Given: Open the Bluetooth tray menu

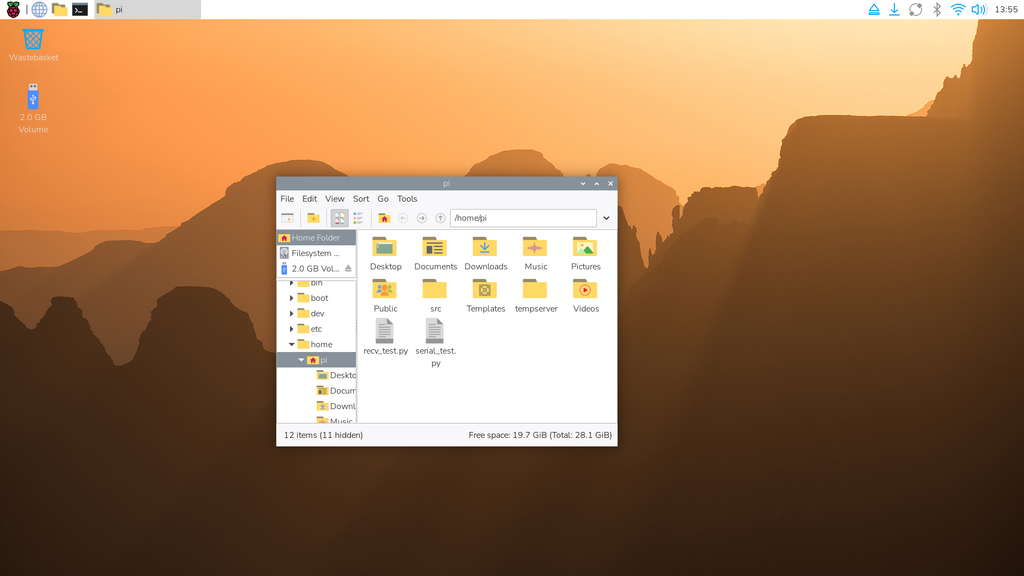Looking at the screenshot, I should [x=936, y=9].
